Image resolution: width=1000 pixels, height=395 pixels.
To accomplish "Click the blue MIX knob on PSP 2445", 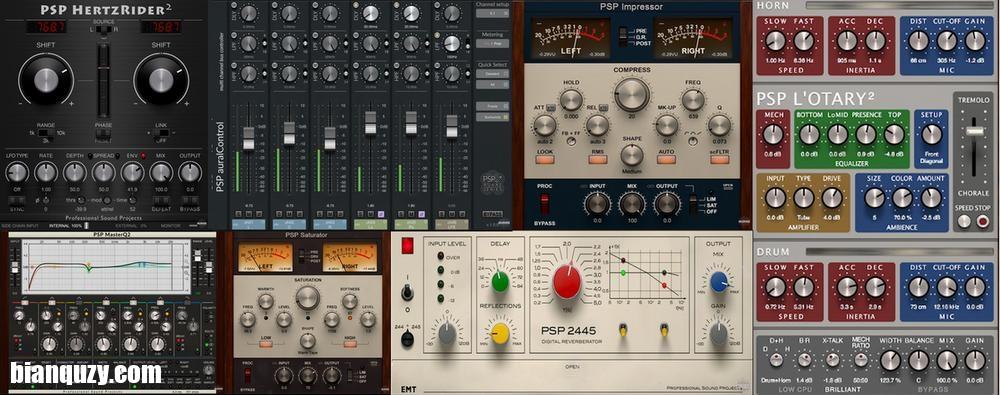I will pyautogui.click(x=719, y=281).
